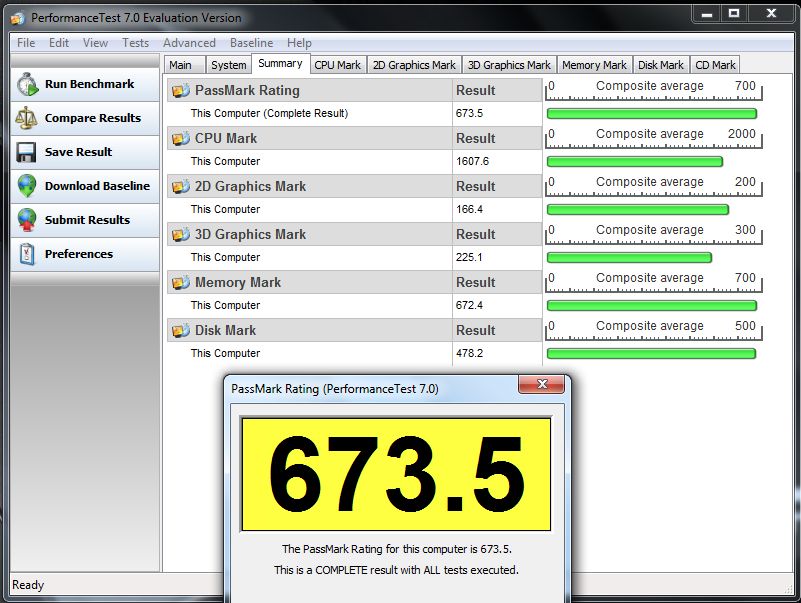Switch to the Disk Mark tab
The image size is (801, 603).
[x=661, y=65]
